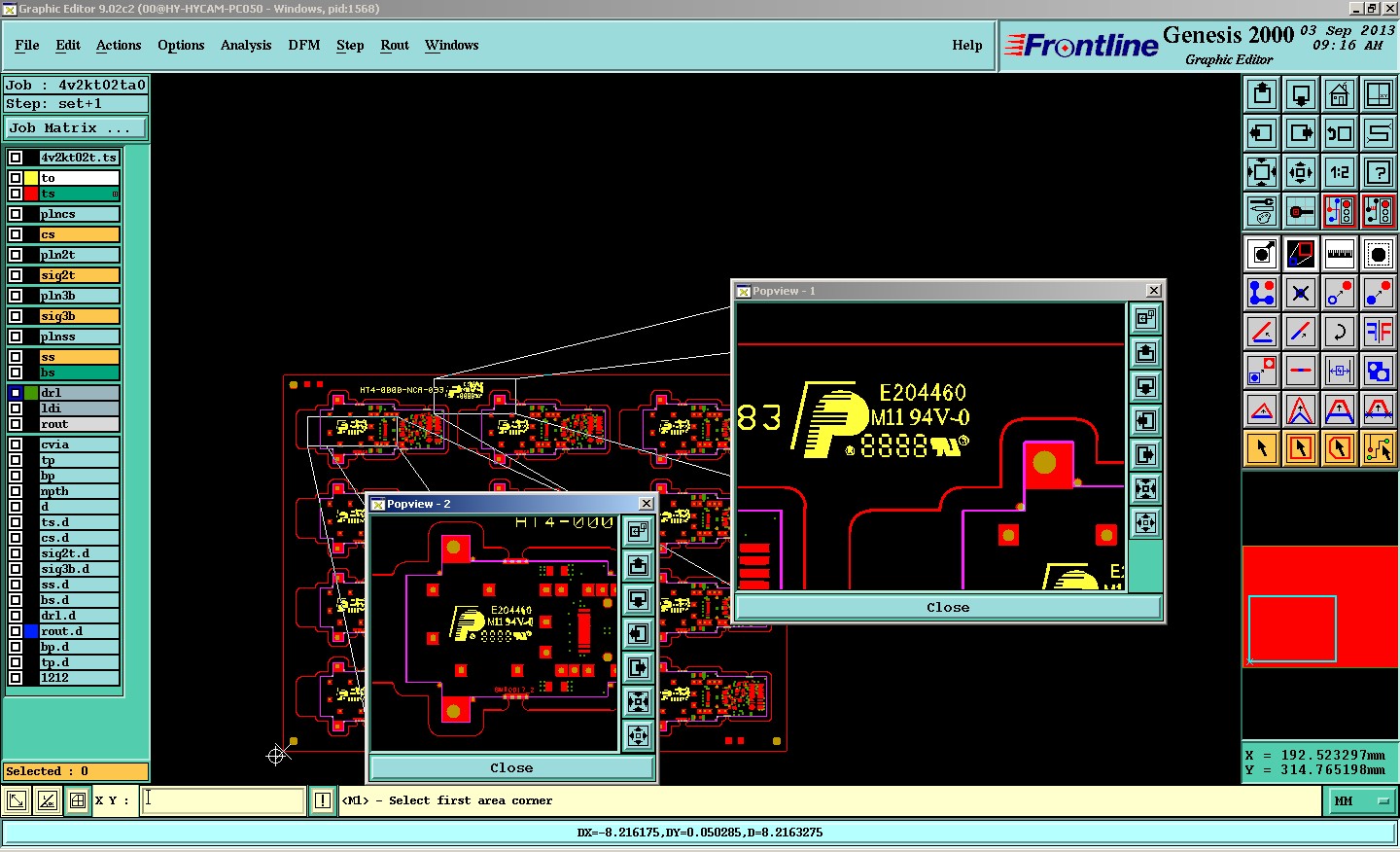Toggle the checkbox for layer rout.d
This screenshot has height=852, width=1400.
click(16, 631)
